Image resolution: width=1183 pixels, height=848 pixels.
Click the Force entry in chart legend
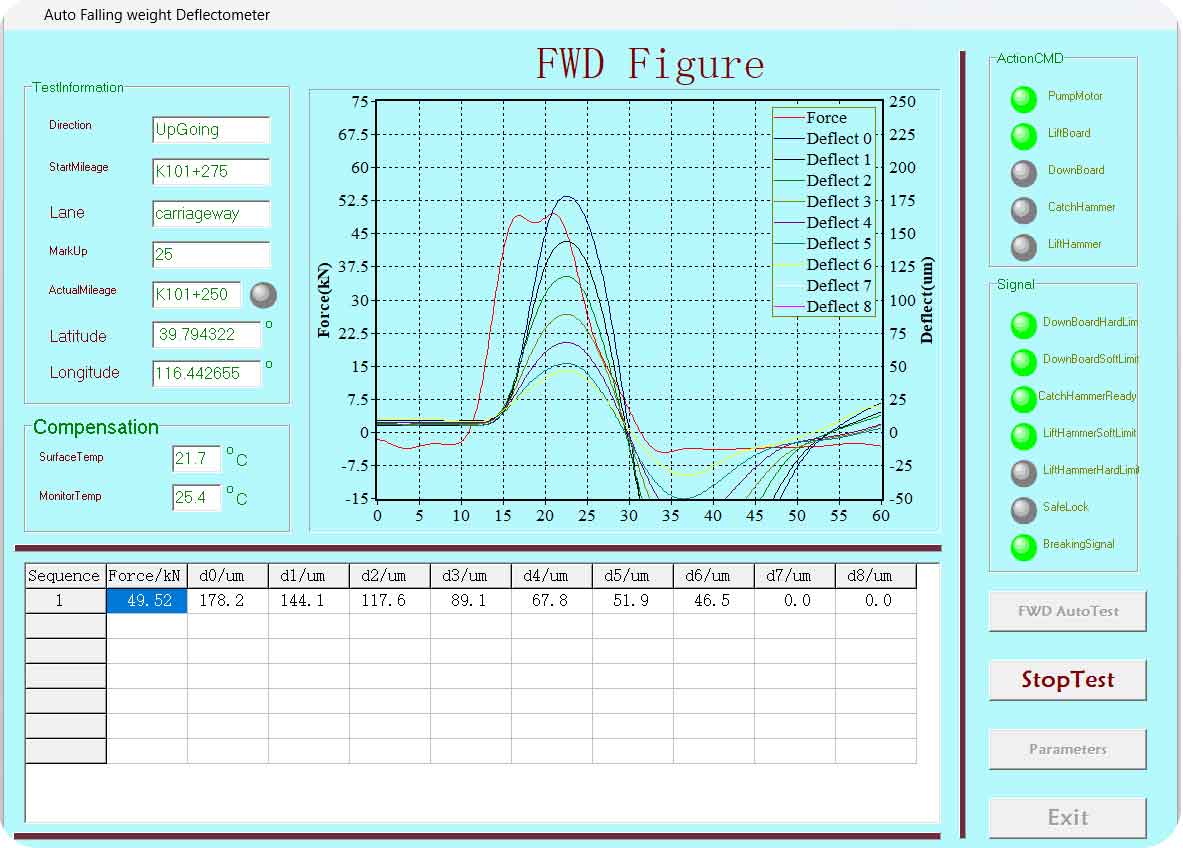[x=811, y=118]
